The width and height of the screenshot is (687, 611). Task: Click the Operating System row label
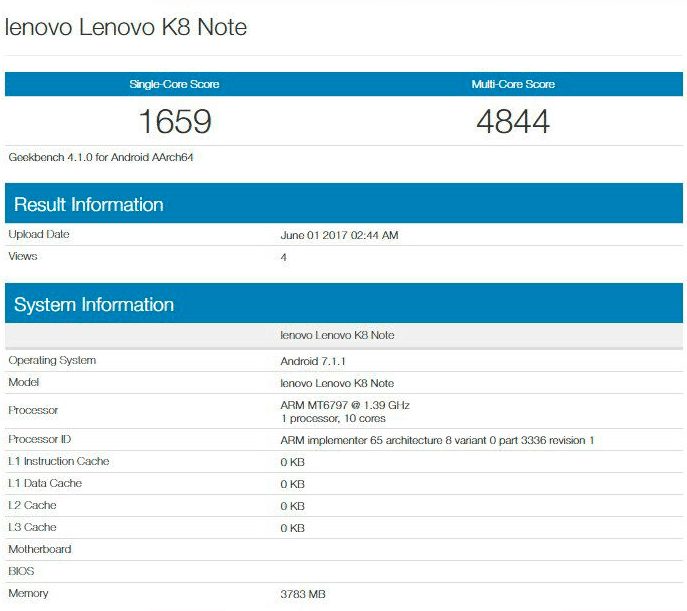[x=52, y=360]
